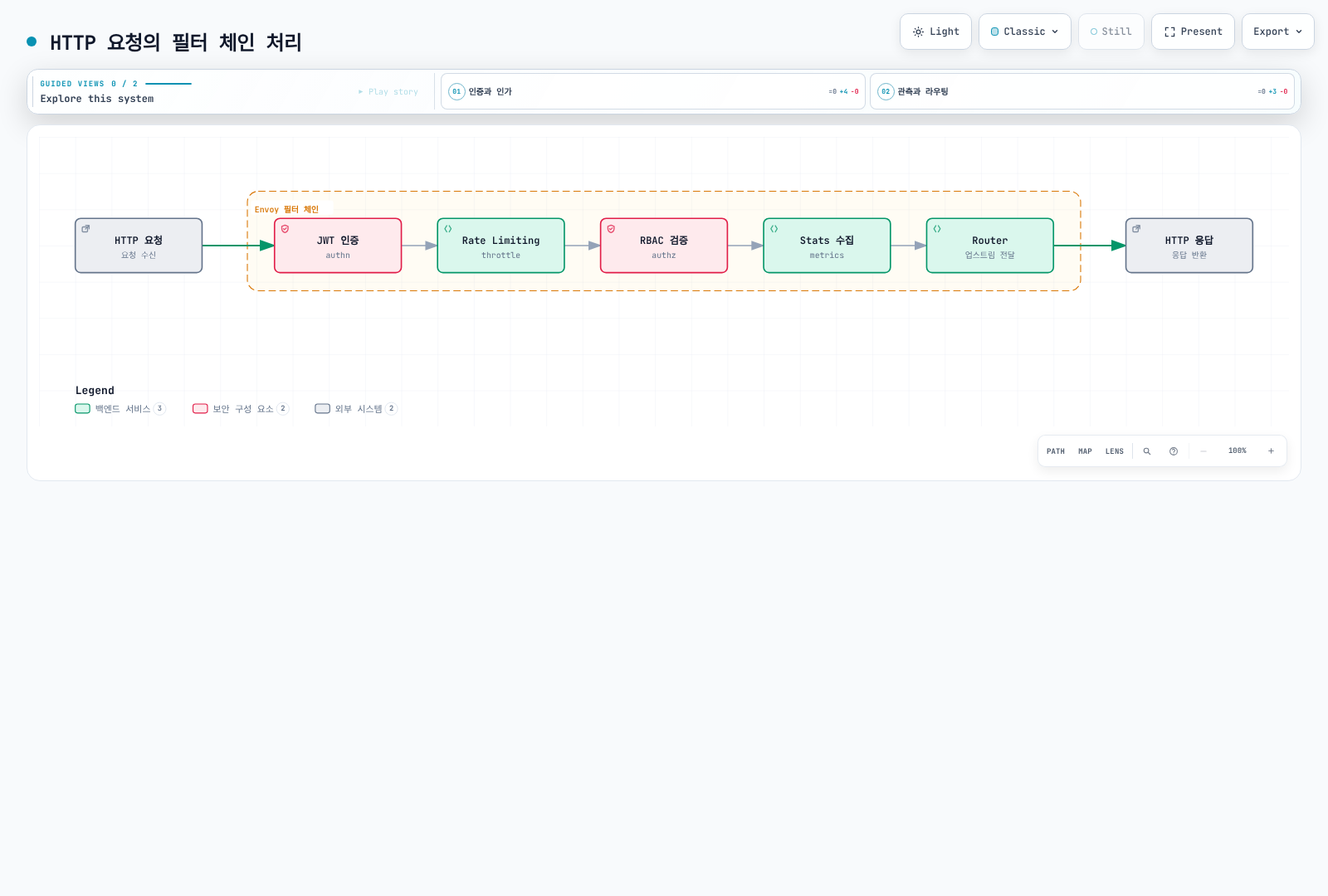Toggle the Light theme button
Viewport: 1328px width, 896px height.
tap(935, 32)
